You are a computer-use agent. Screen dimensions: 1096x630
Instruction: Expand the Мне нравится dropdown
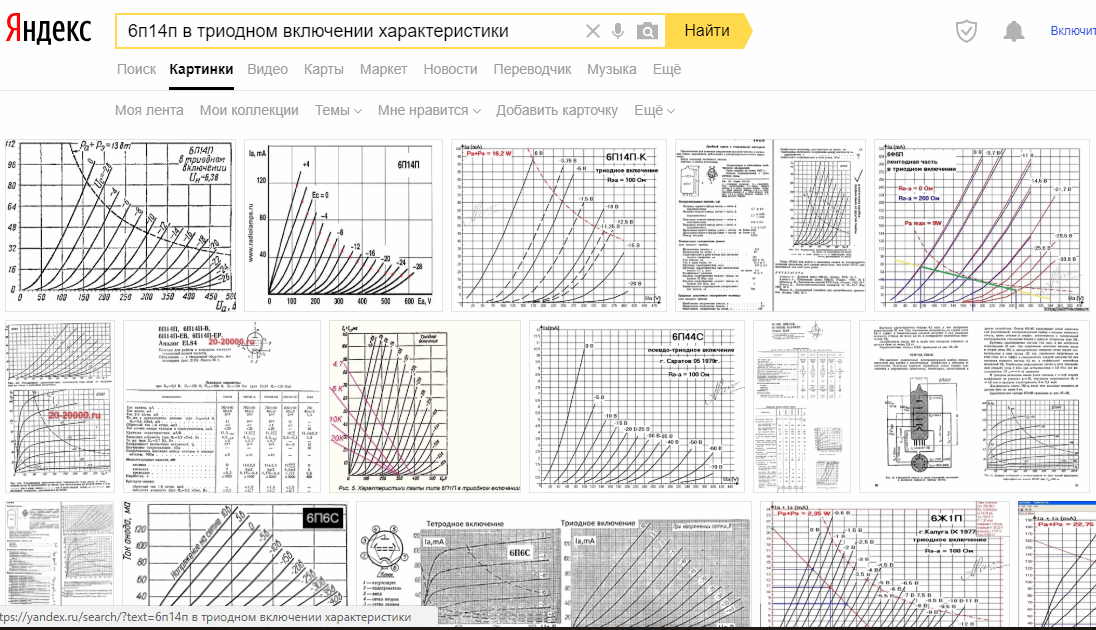pos(429,110)
